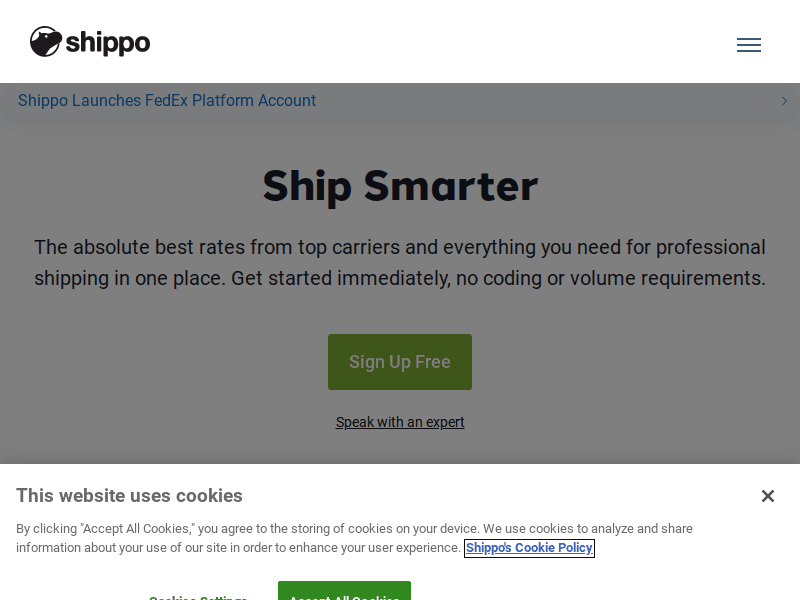The width and height of the screenshot is (800, 600).
Task: Click the shippo wordmark text in the header
Action: click(109, 43)
